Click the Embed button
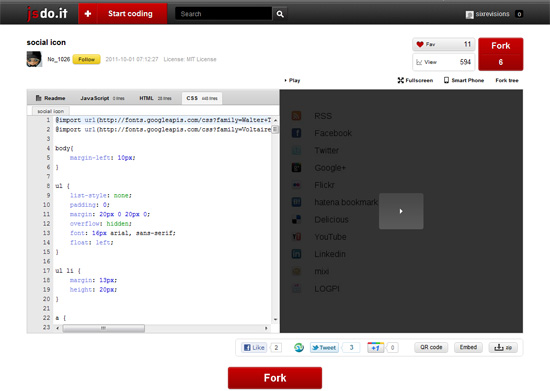550x391 pixels. point(468,347)
